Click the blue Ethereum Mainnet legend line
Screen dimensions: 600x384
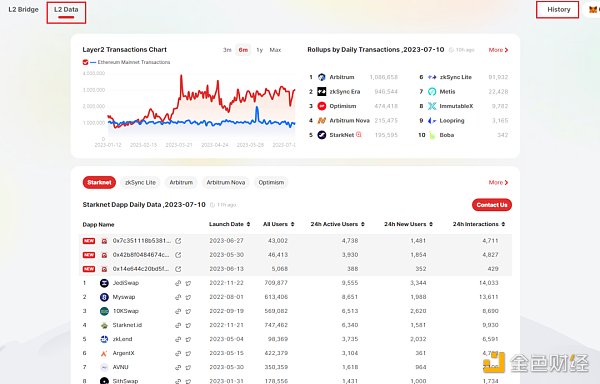point(93,62)
